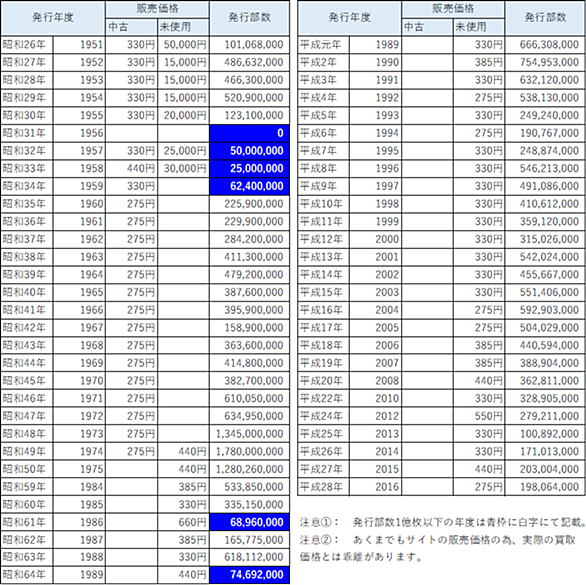Click the 平成12年 cell

pos(324,239)
